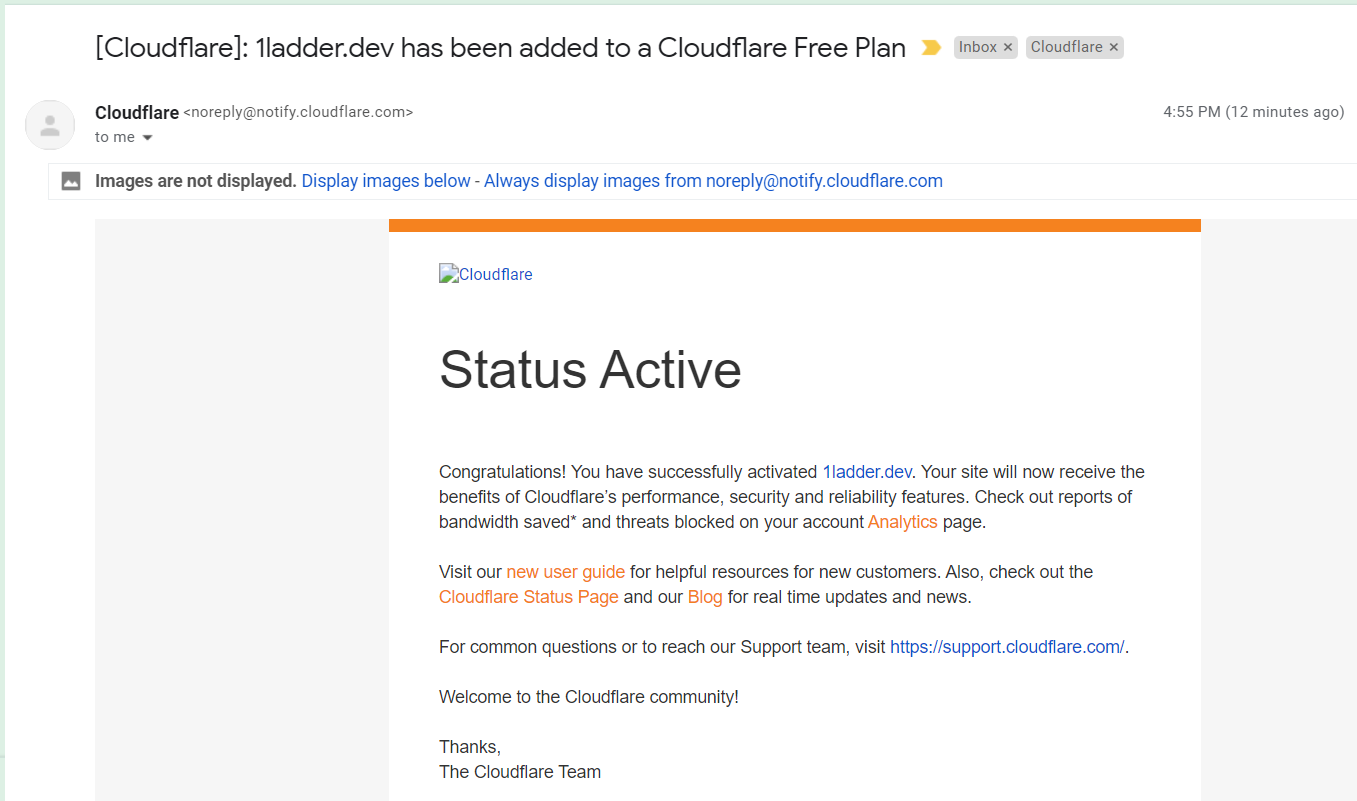The height and width of the screenshot is (801, 1357).
Task: Click the sender's profile avatar
Action: [x=50, y=125]
